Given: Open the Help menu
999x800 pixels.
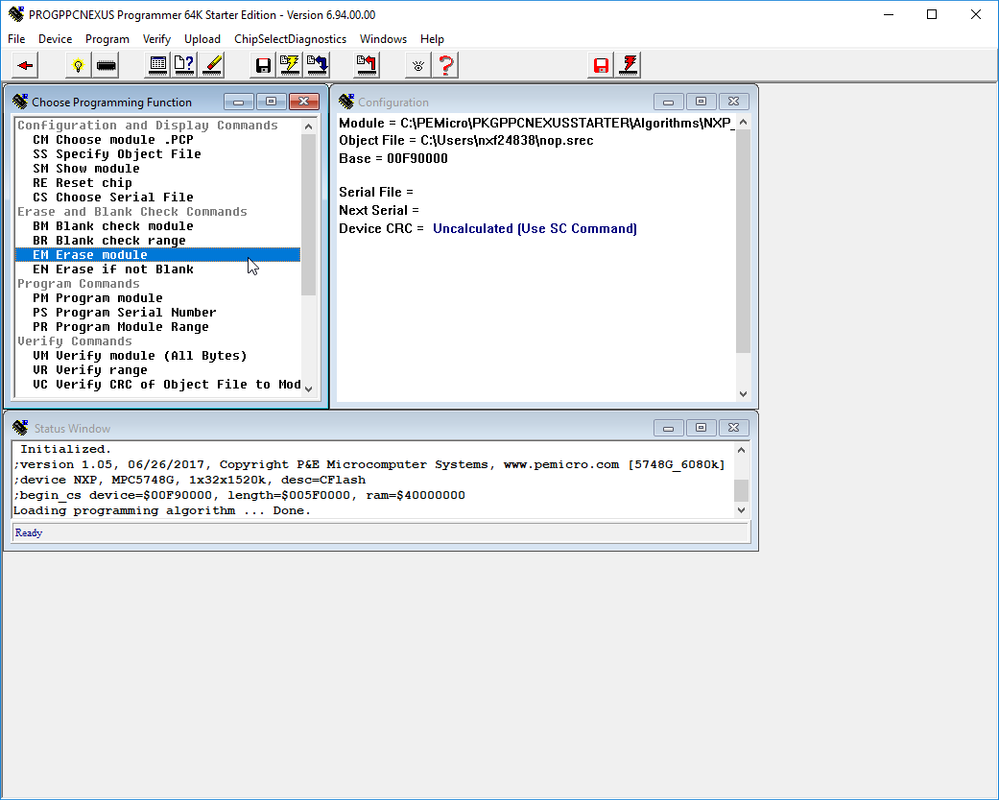Looking at the screenshot, I should (432, 39).
